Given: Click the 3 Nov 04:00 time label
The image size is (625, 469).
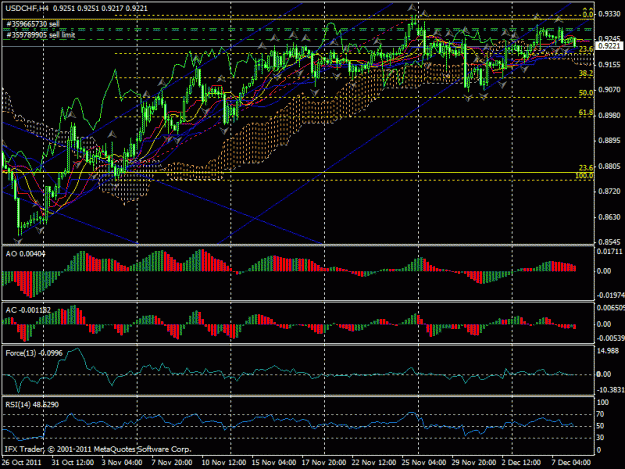Looking at the screenshot, I should pos(122,463).
